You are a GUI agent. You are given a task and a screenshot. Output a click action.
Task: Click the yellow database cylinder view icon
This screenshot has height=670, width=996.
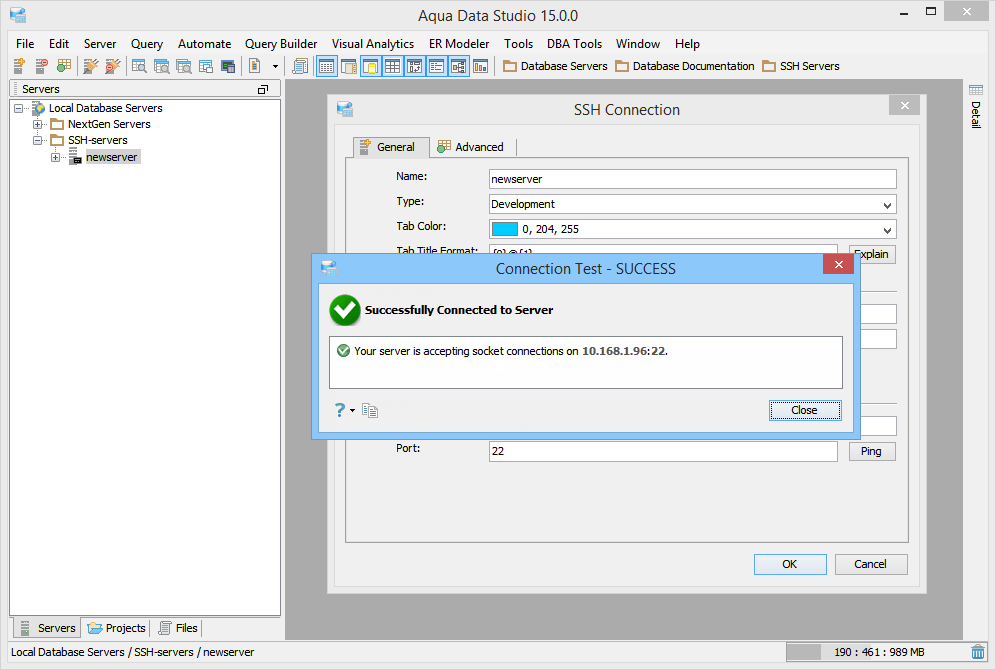click(x=371, y=66)
